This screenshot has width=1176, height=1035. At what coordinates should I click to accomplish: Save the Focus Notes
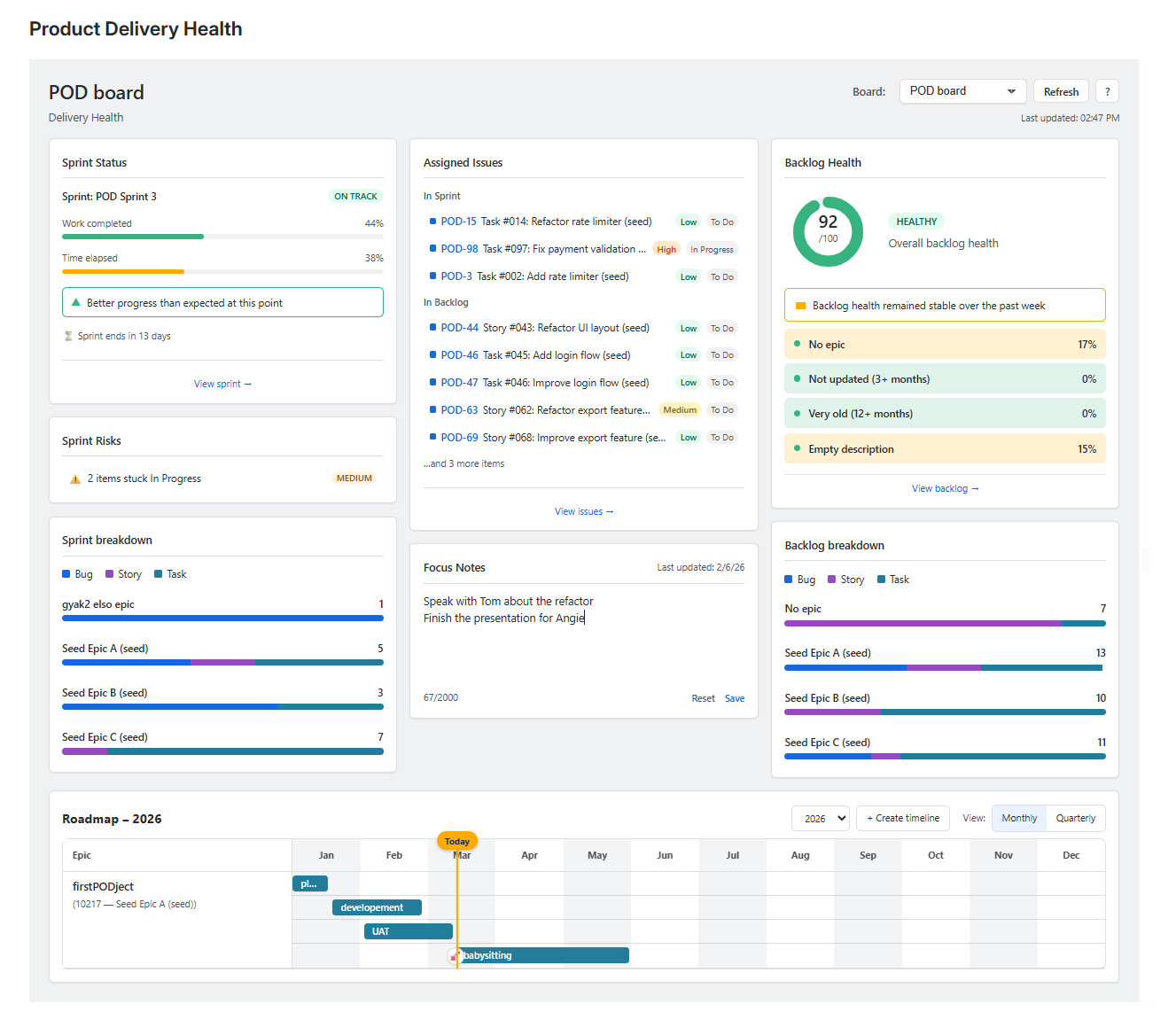coord(735,698)
